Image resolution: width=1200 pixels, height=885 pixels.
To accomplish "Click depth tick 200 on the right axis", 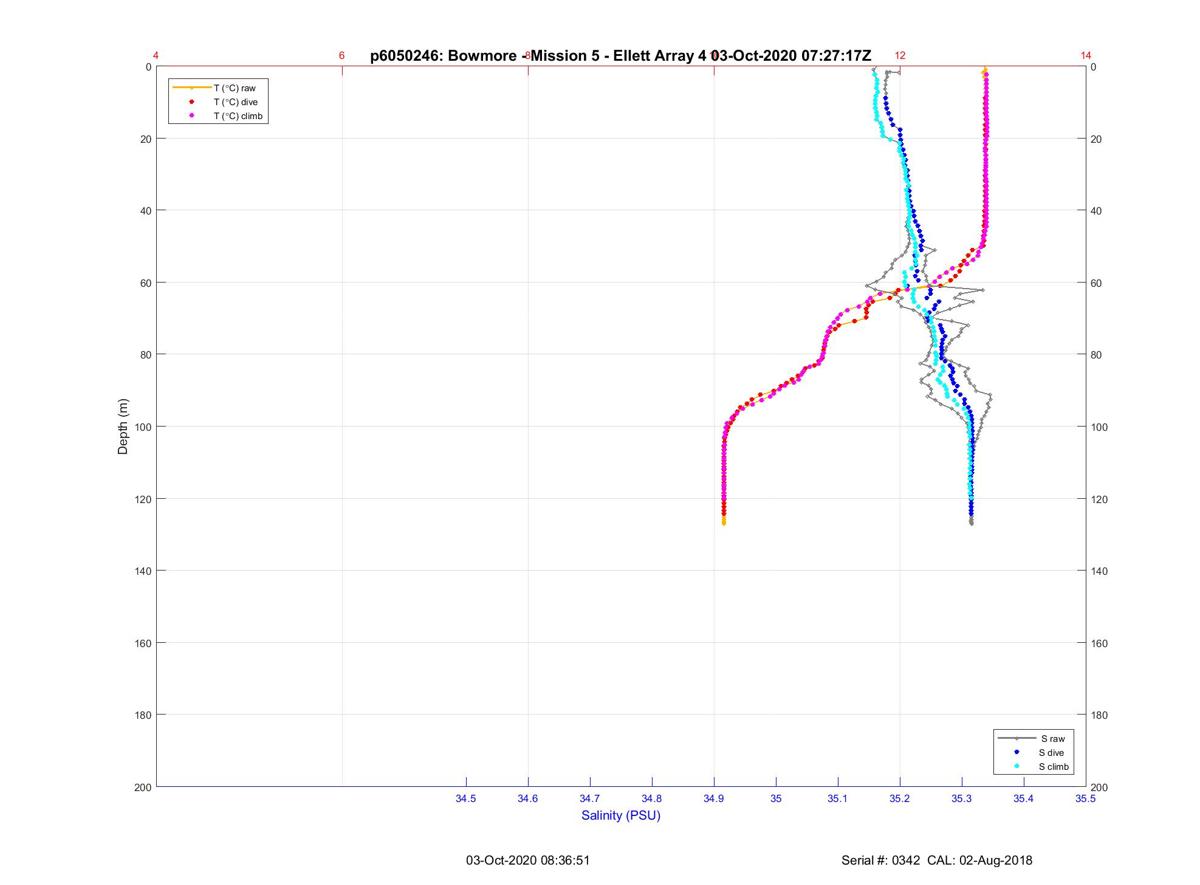I will [x=1101, y=787].
